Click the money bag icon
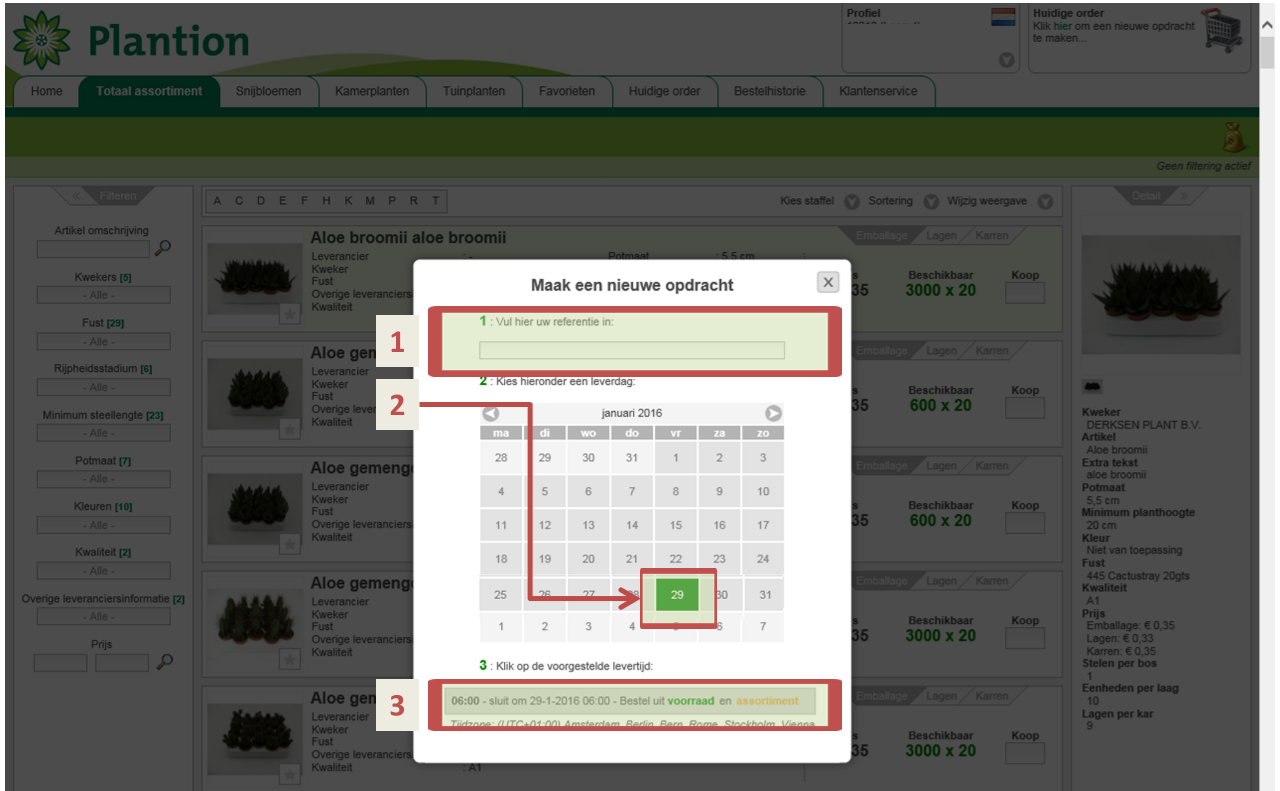Image resolution: width=1280 pixels, height=791 pixels. (1234, 138)
